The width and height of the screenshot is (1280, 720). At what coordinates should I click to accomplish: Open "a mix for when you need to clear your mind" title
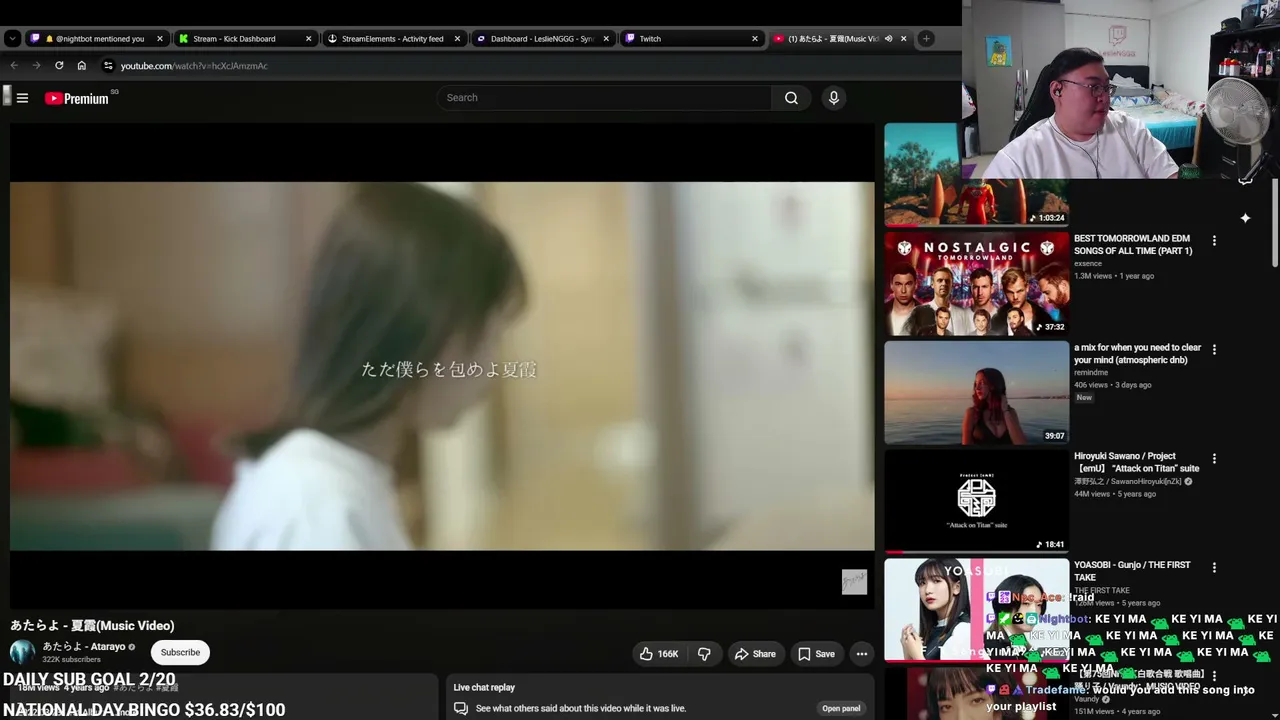pyautogui.click(x=1138, y=354)
